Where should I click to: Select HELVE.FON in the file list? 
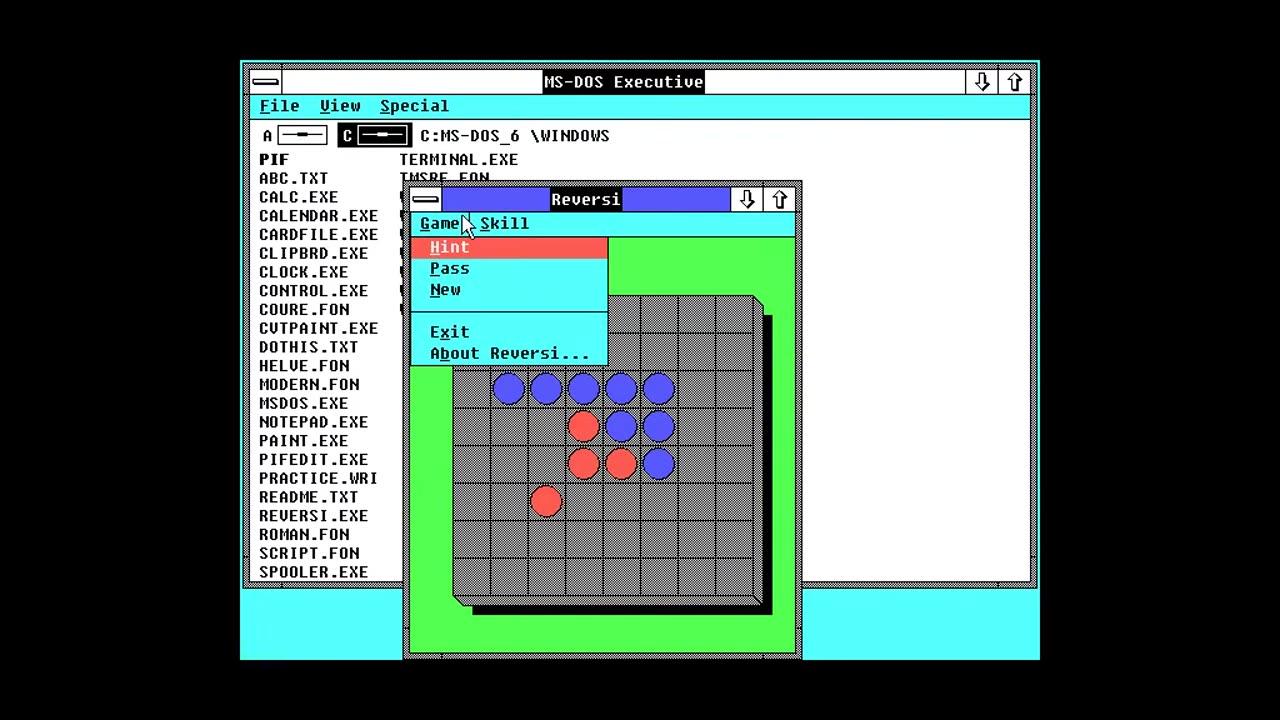pyautogui.click(x=304, y=366)
